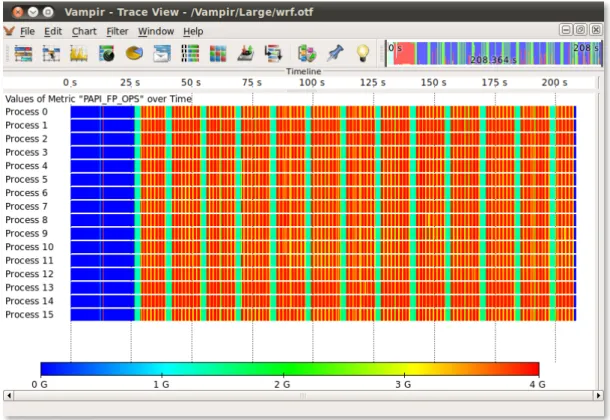Minimize the inner trace sub-window

coord(566,30)
